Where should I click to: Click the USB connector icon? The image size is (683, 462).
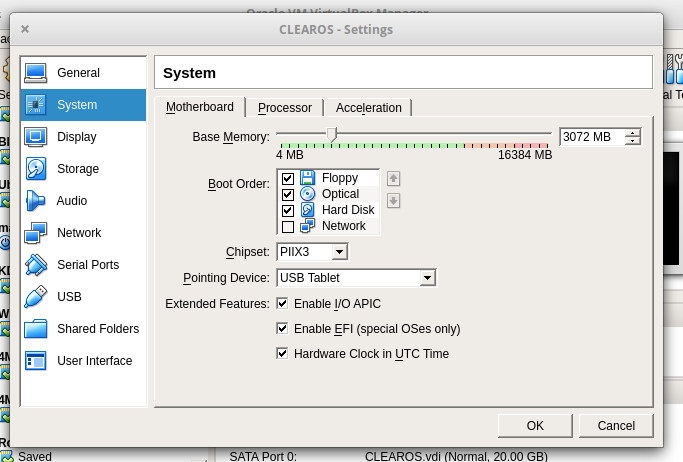36,297
